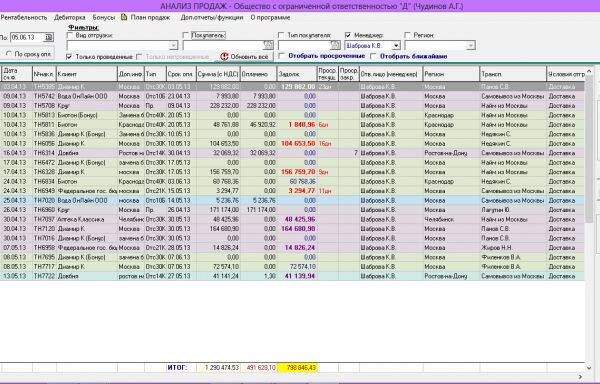Click the Тип покупателя filter text field

pos(305,46)
